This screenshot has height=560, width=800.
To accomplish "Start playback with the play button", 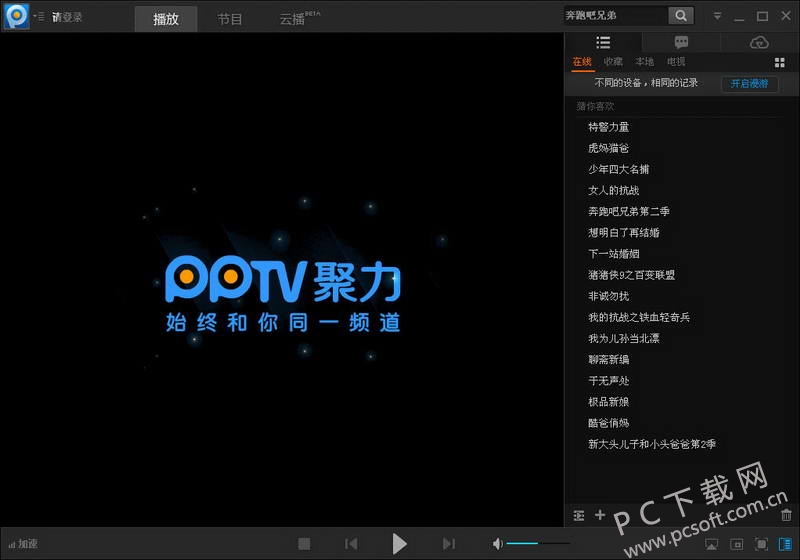I will point(399,544).
